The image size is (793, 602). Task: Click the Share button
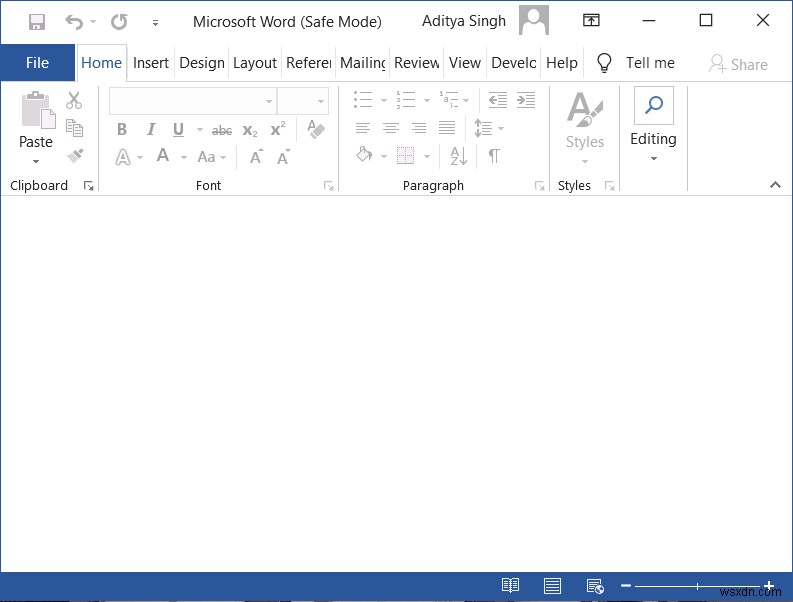pyautogui.click(x=738, y=63)
